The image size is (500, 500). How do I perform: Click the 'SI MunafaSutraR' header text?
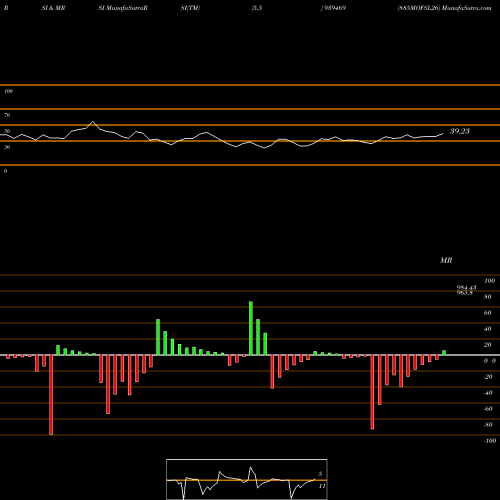[x=123, y=8]
